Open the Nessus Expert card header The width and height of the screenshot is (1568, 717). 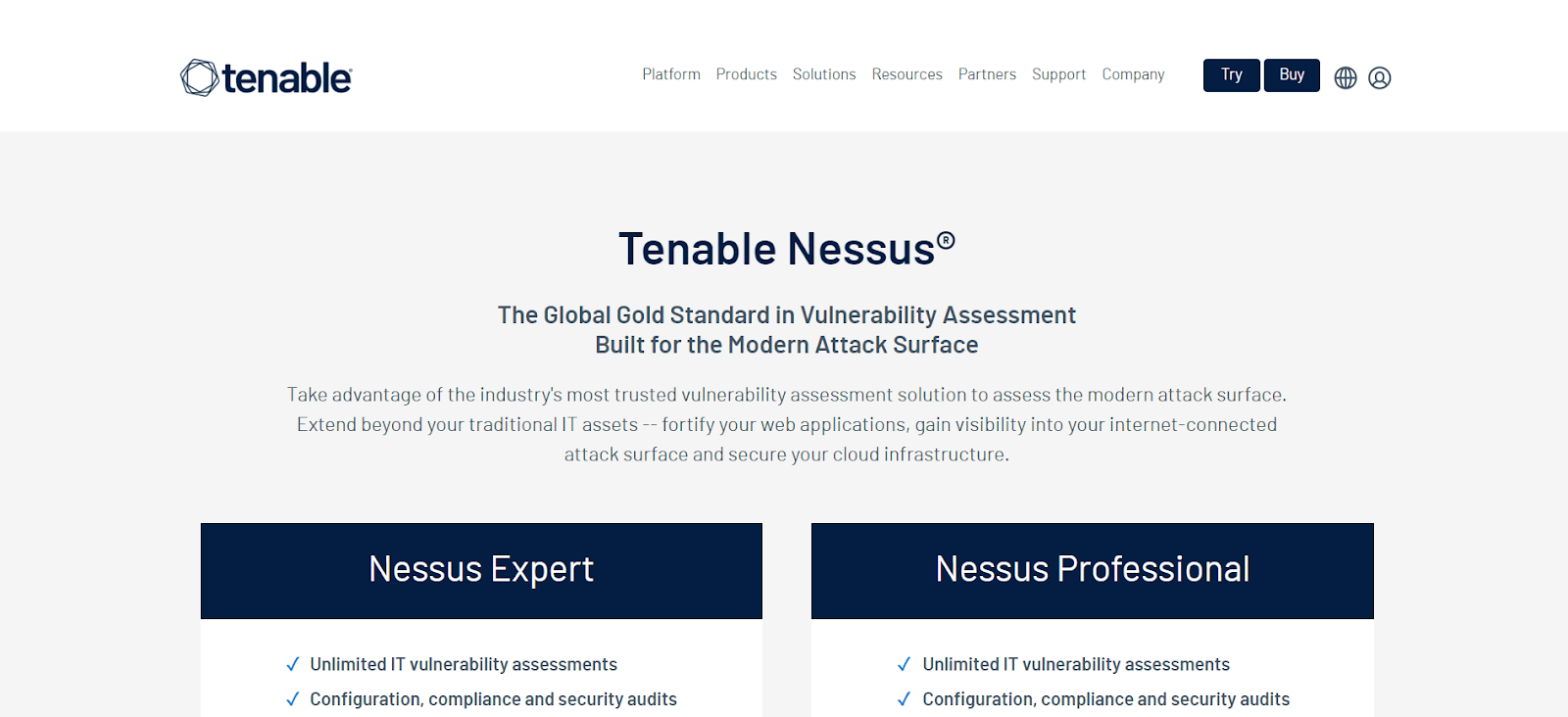[x=480, y=570]
